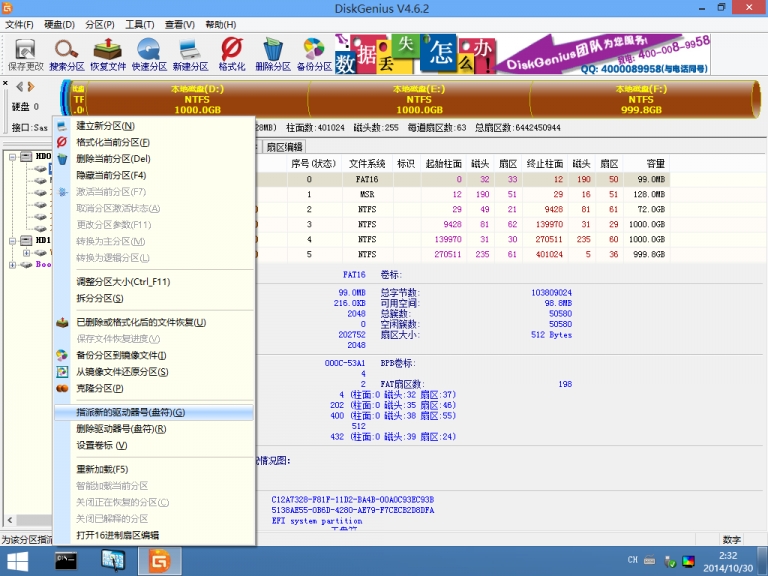The width and height of the screenshot is (768, 576).
Task: Click the Recover Files (恢复文件) icon
Action: point(108,54)
